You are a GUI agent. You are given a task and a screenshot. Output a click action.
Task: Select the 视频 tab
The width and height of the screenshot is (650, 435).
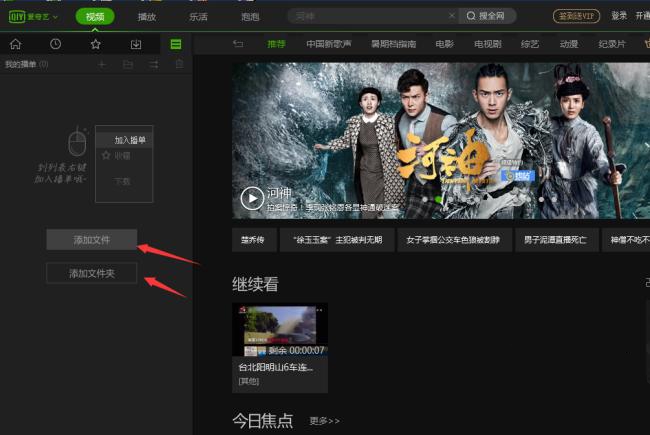[95, 17]
